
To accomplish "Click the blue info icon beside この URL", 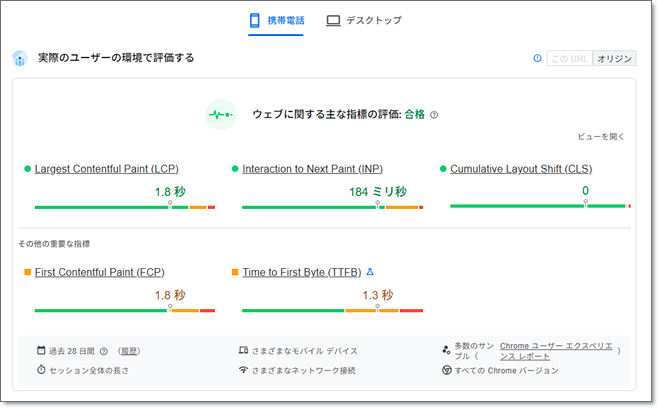I will [537, 58].
